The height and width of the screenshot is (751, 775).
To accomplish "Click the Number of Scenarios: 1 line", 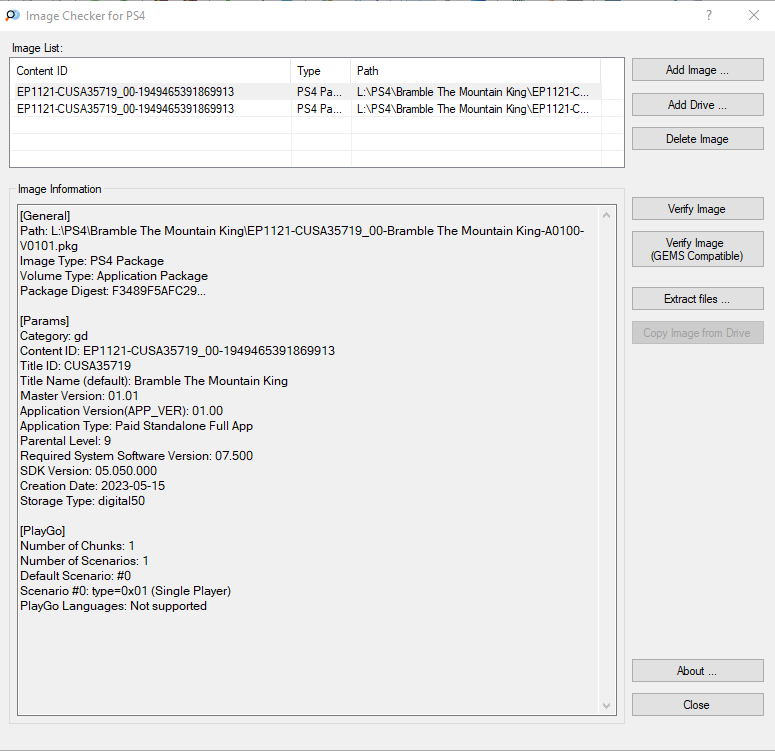I will (x=85, y=561).
